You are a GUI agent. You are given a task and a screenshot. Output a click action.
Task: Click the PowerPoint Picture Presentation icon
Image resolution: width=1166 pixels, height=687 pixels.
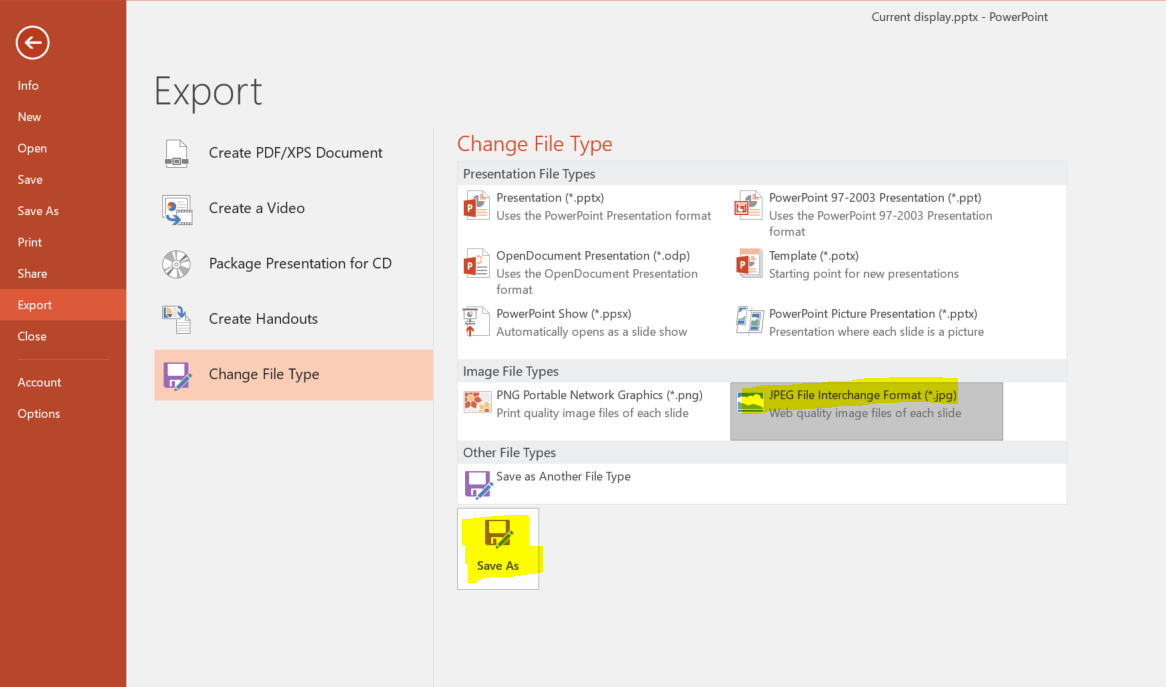749,321
